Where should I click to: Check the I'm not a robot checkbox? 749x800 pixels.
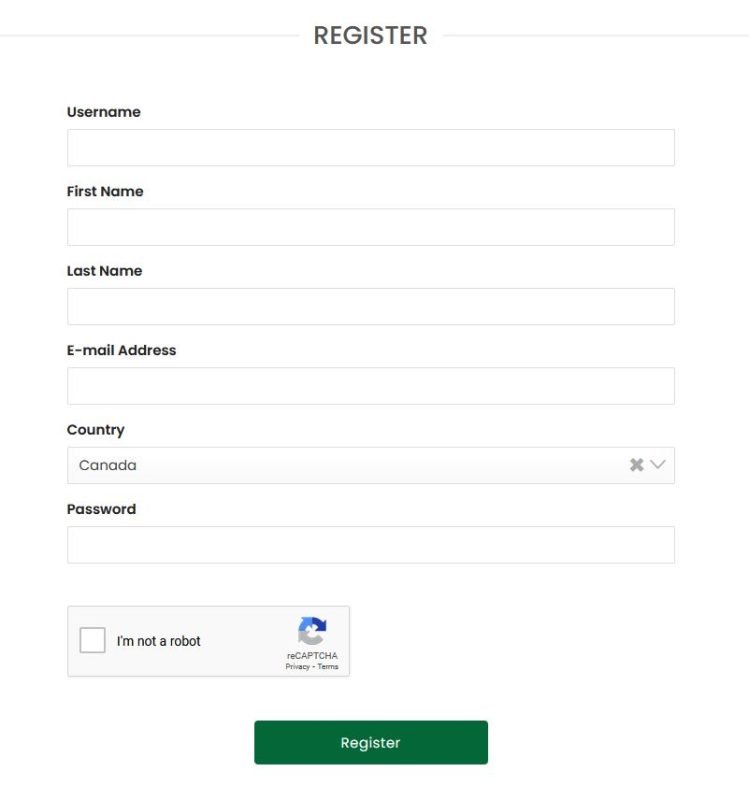point(93,641)
